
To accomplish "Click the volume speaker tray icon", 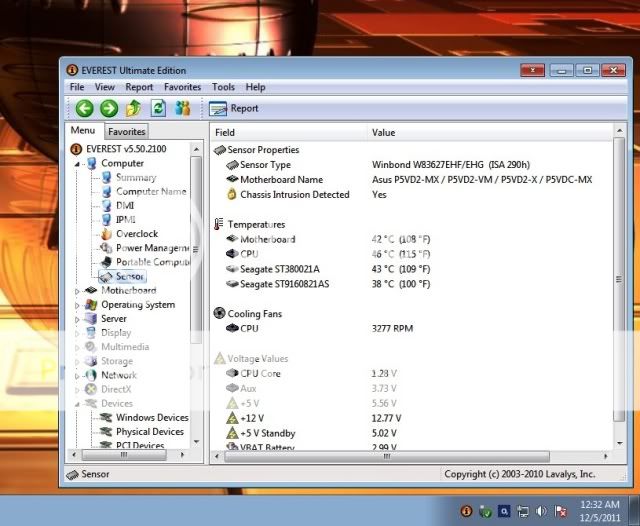I will pyautogui.click(x=541, y=511).
